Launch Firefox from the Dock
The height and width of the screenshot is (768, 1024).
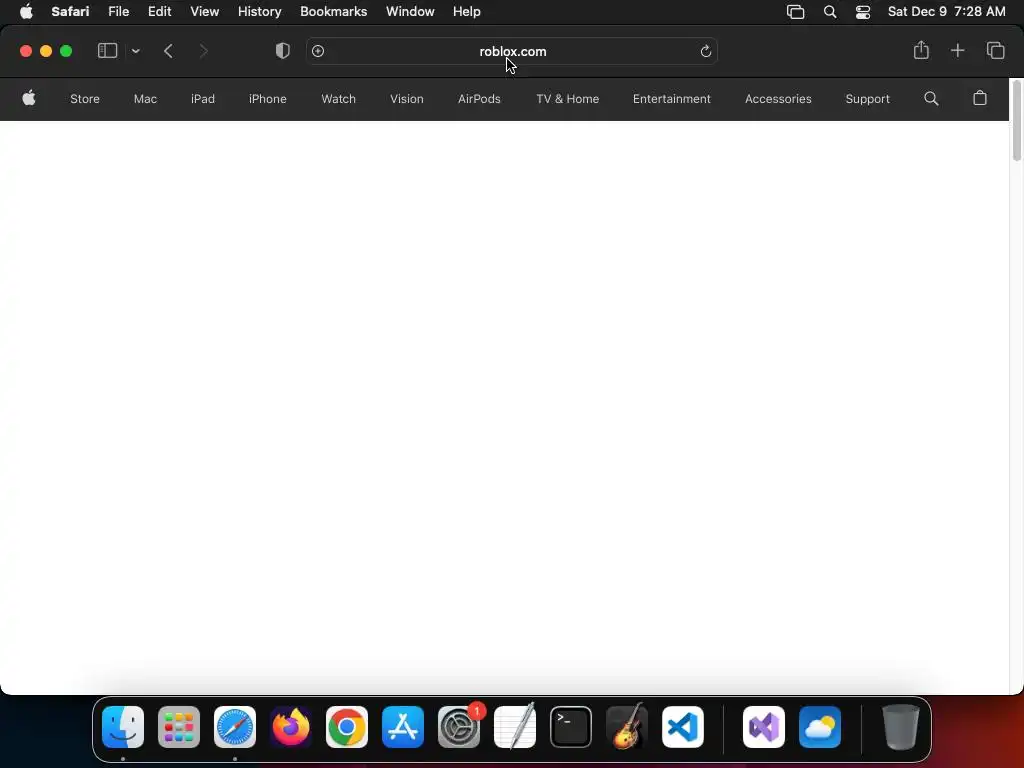point(291,727)
